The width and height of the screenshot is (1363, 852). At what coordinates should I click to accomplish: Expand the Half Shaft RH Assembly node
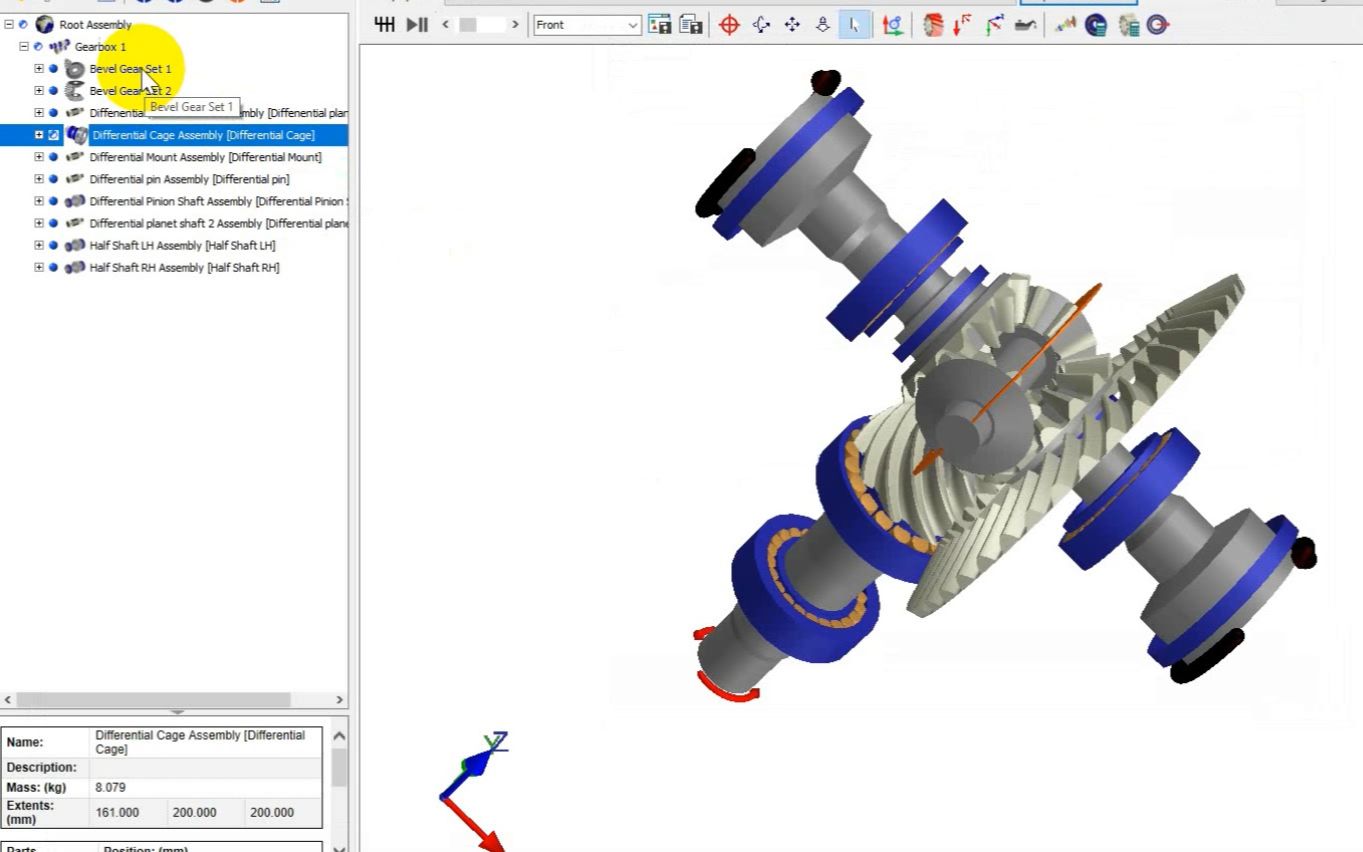[x=39, y=267]
